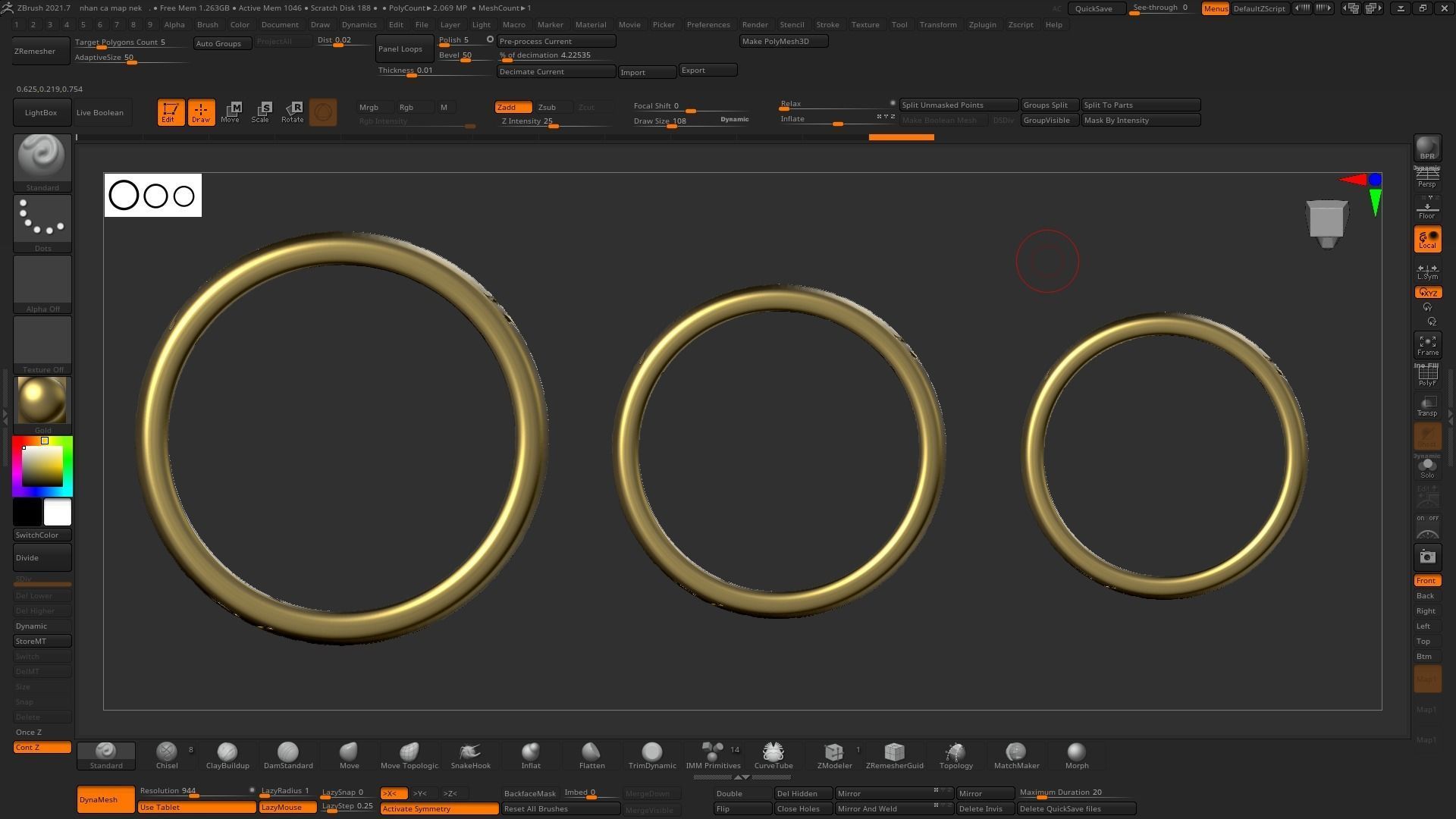The width and height of the screenshot is (1456, 819).
Task: Select the Move brush
Action: click(x=349, y=755)
